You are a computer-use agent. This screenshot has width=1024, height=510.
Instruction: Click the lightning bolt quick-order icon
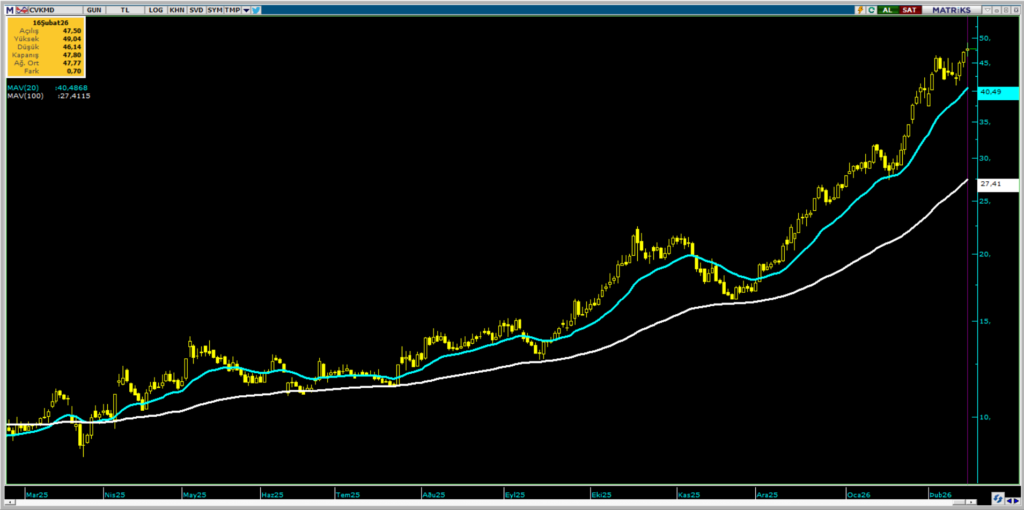[859, 9]
